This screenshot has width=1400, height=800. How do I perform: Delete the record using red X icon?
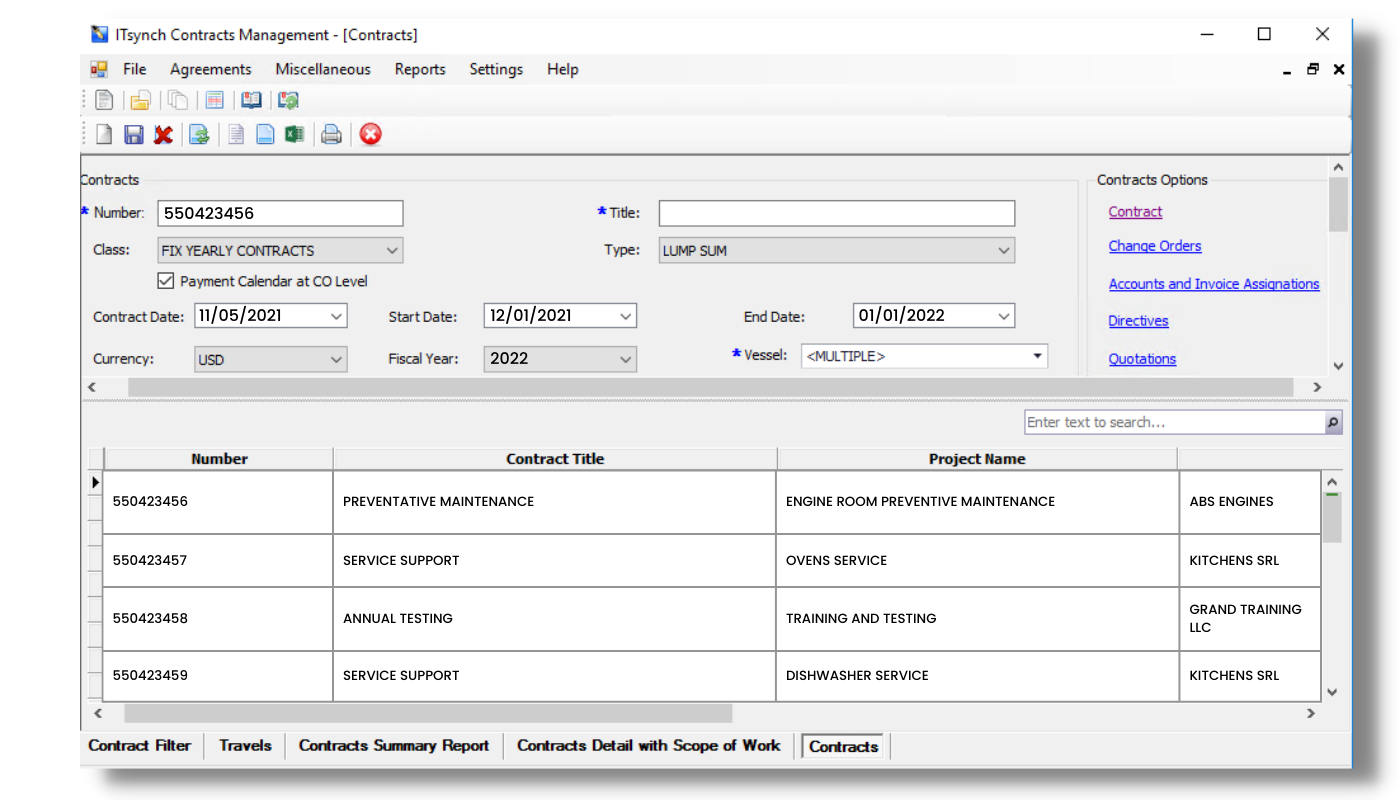[164, 134]
